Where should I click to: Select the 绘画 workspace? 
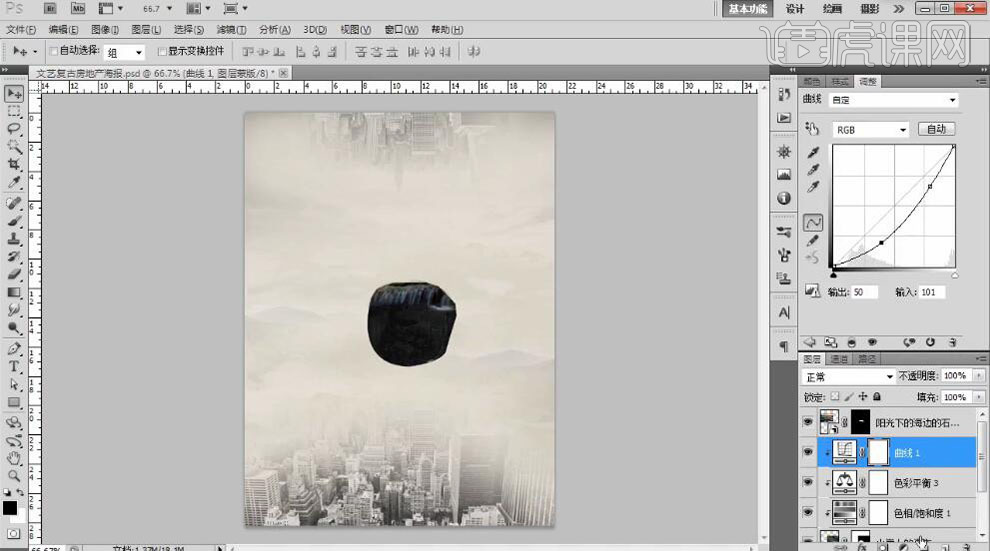coord(832,9)
